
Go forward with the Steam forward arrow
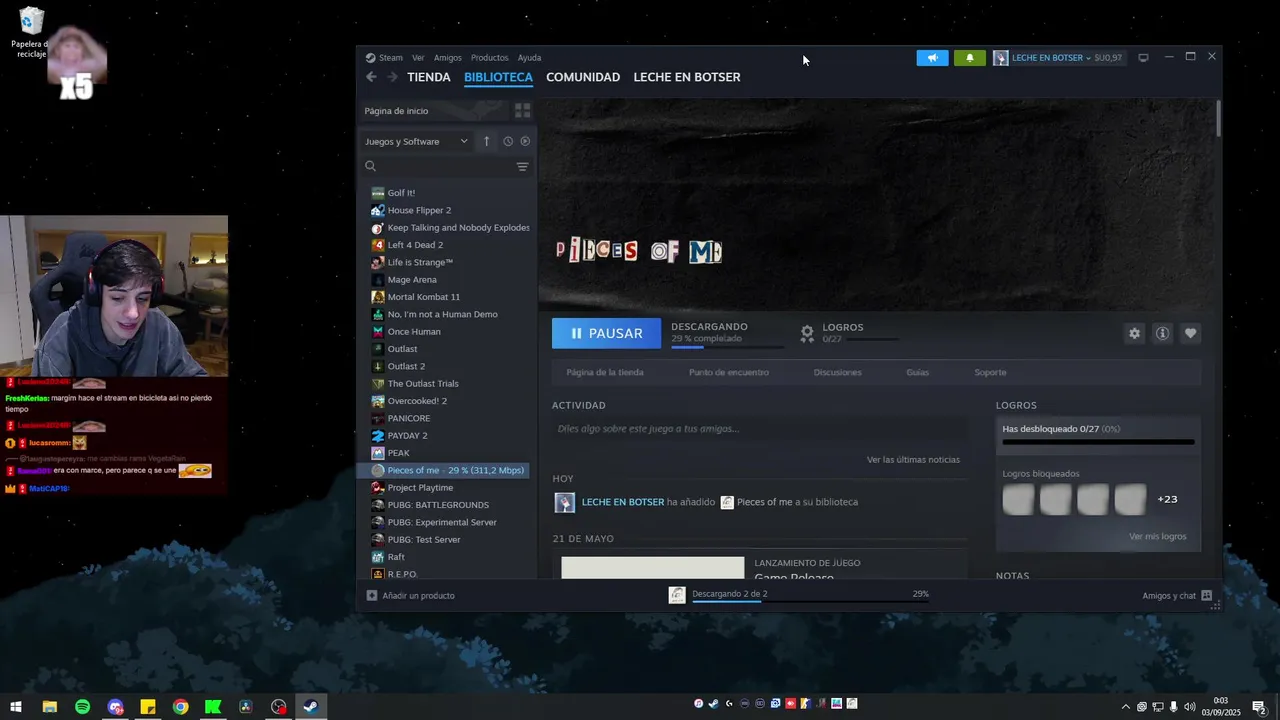(x=392, y=77)
